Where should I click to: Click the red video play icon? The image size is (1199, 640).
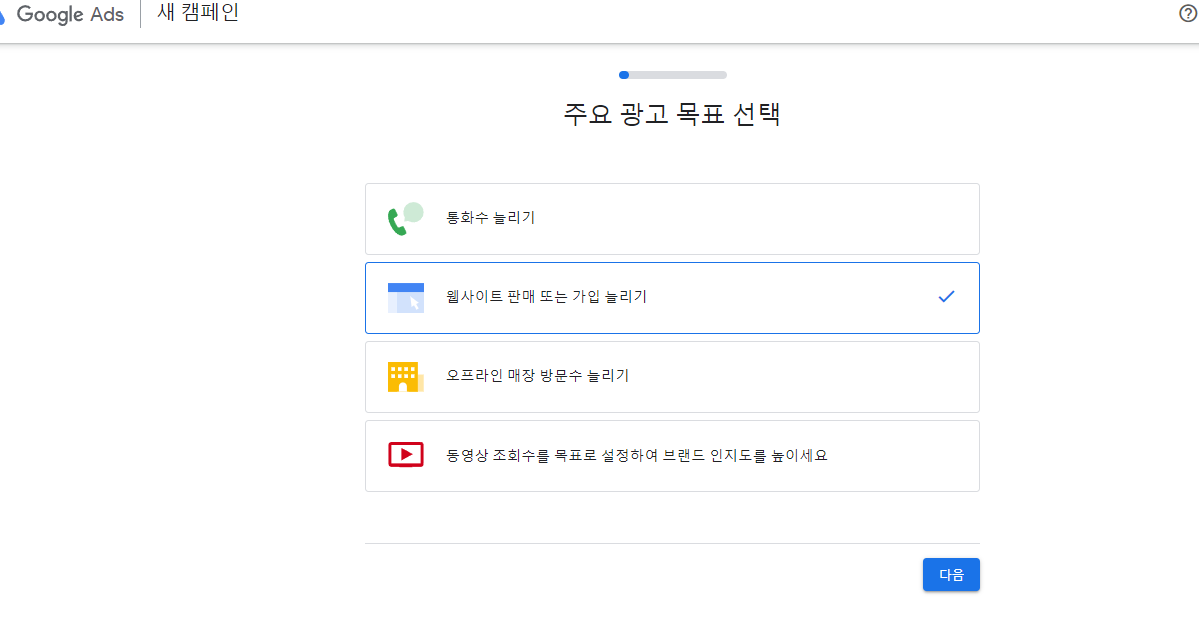(x=405, y=455)
